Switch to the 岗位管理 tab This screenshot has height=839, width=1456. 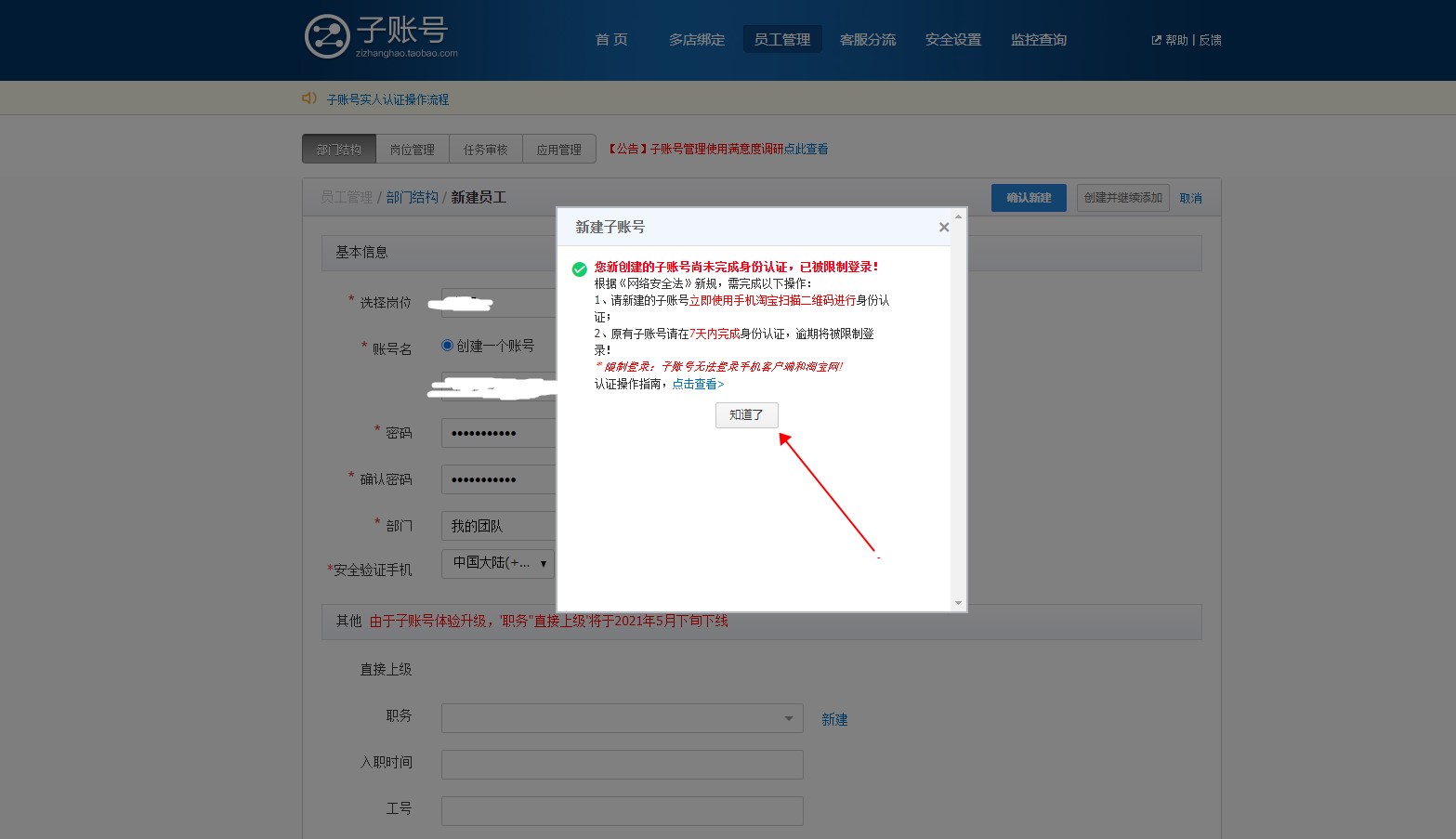(412, 148)
